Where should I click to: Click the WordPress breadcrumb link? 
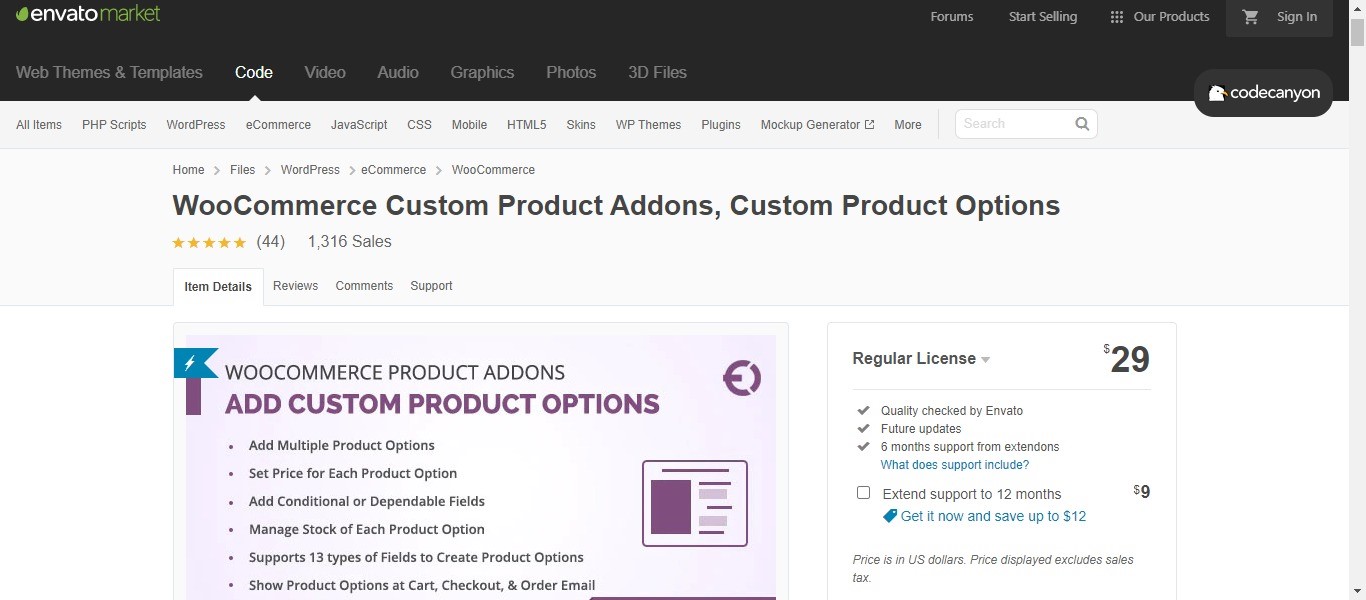pos(310,170)
